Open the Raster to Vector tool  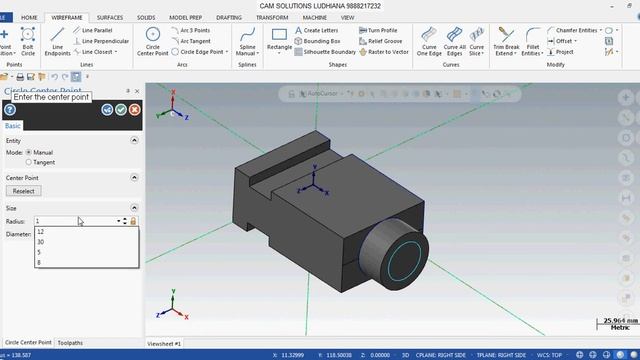click(384, 52)
